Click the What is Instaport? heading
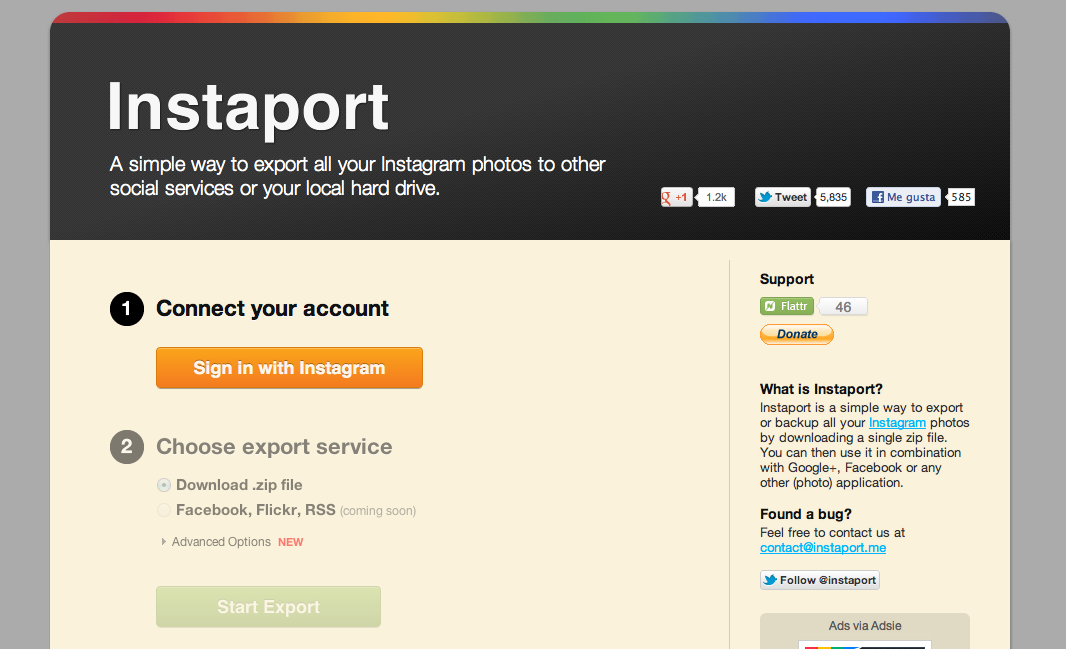This screenshot has height=649, width=1066. click(x=821, y=389)
